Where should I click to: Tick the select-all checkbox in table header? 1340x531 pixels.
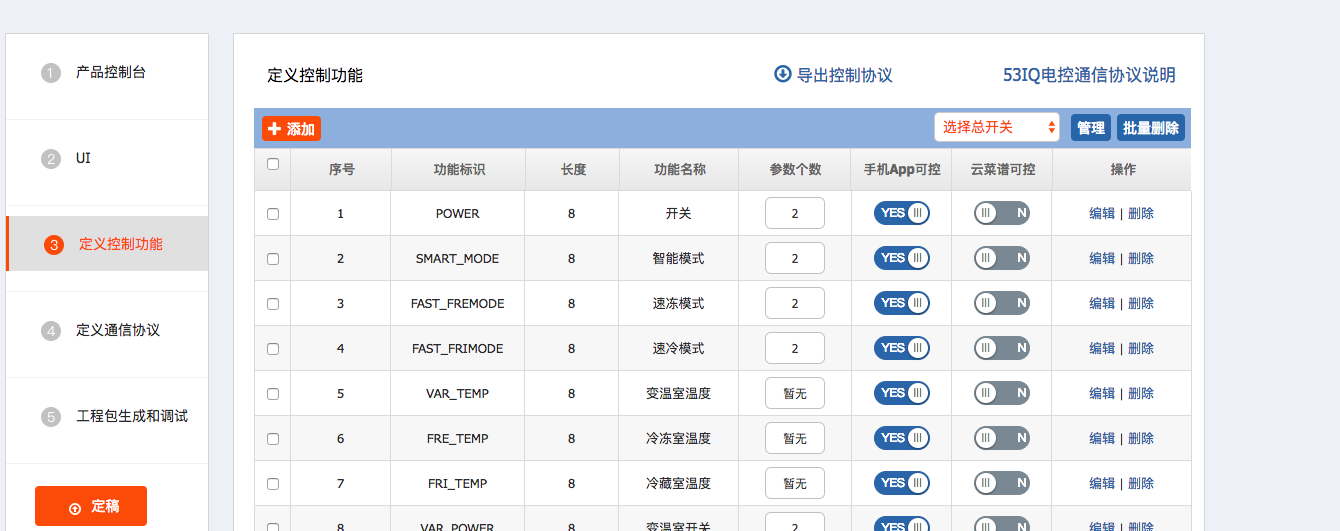point(273,164)
